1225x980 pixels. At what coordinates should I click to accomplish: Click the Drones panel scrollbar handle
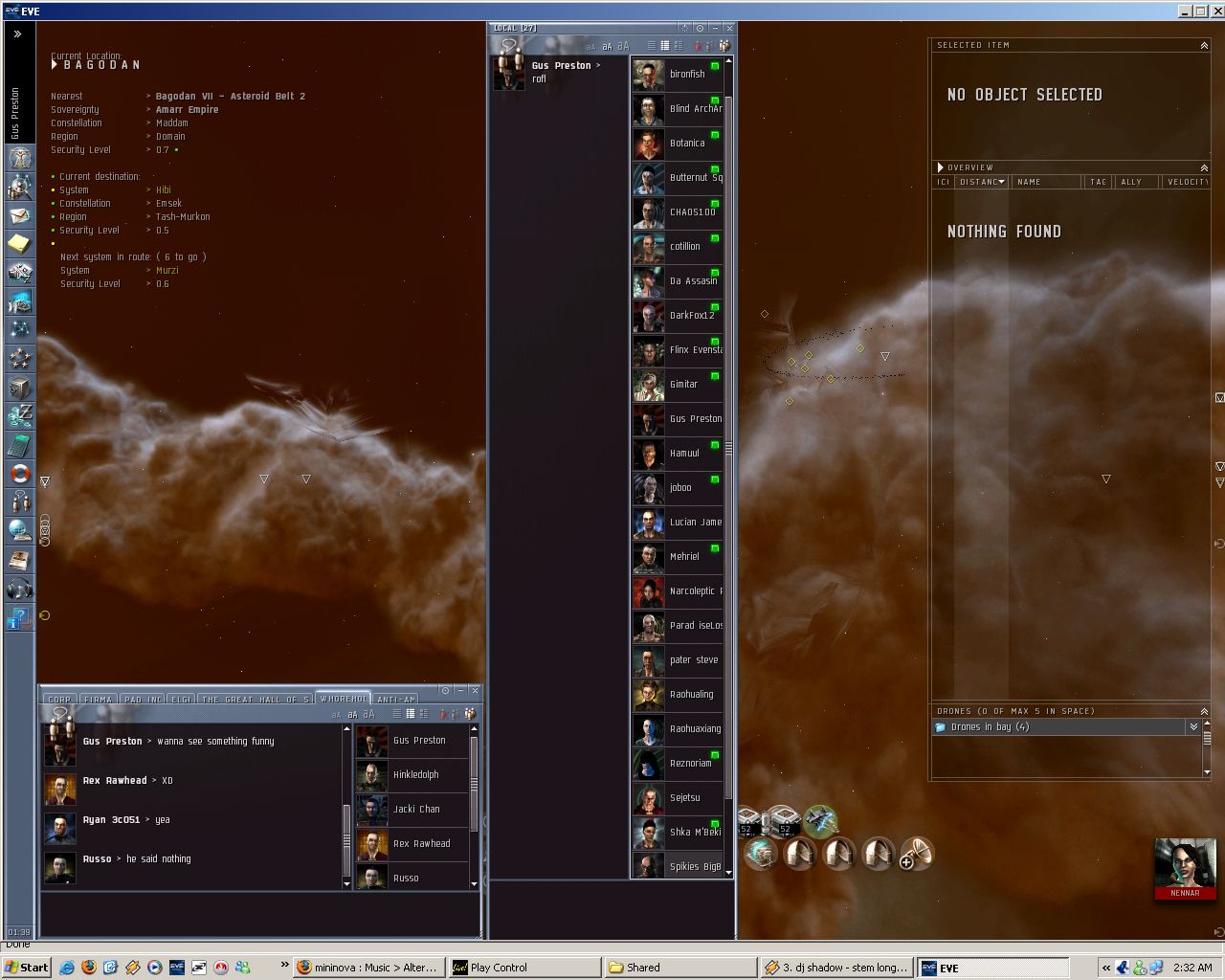1206,738
